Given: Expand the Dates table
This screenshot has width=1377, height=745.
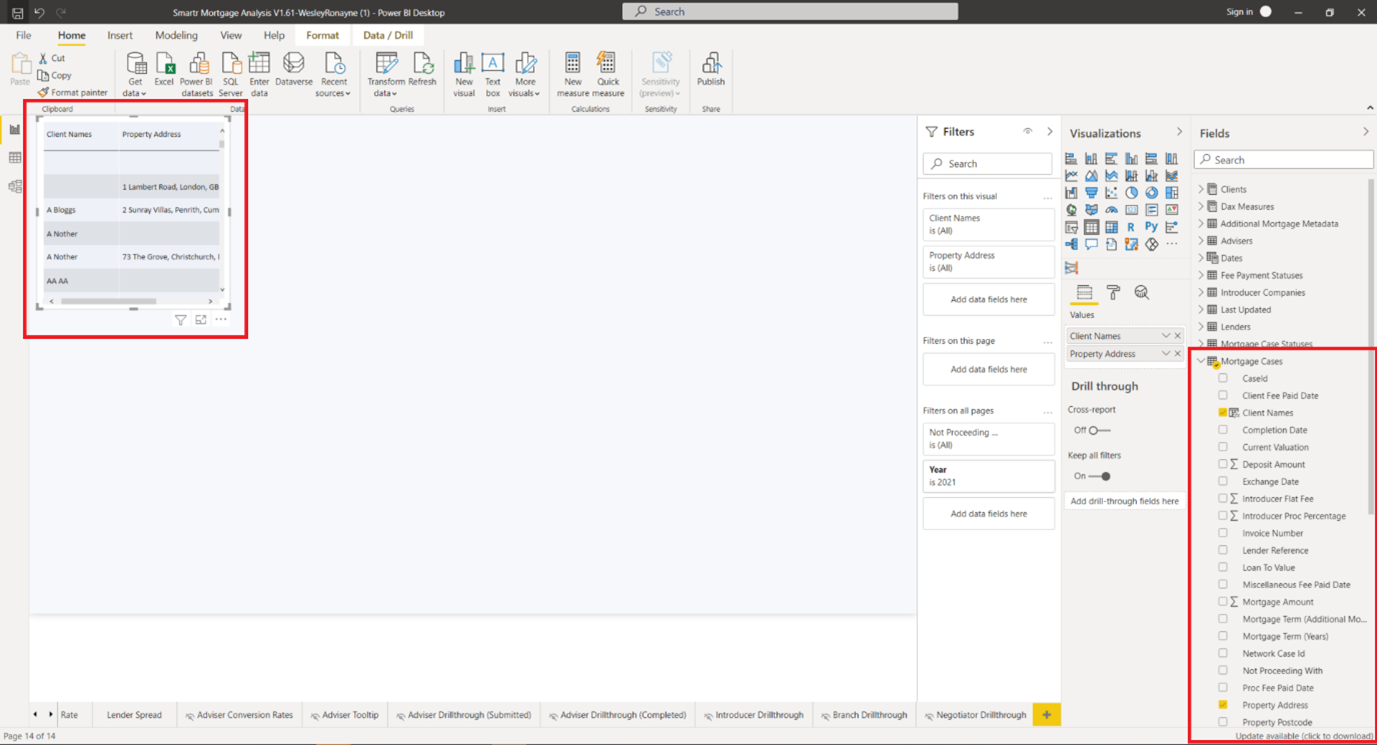Looking at the screenshot, I should 1201,258.
